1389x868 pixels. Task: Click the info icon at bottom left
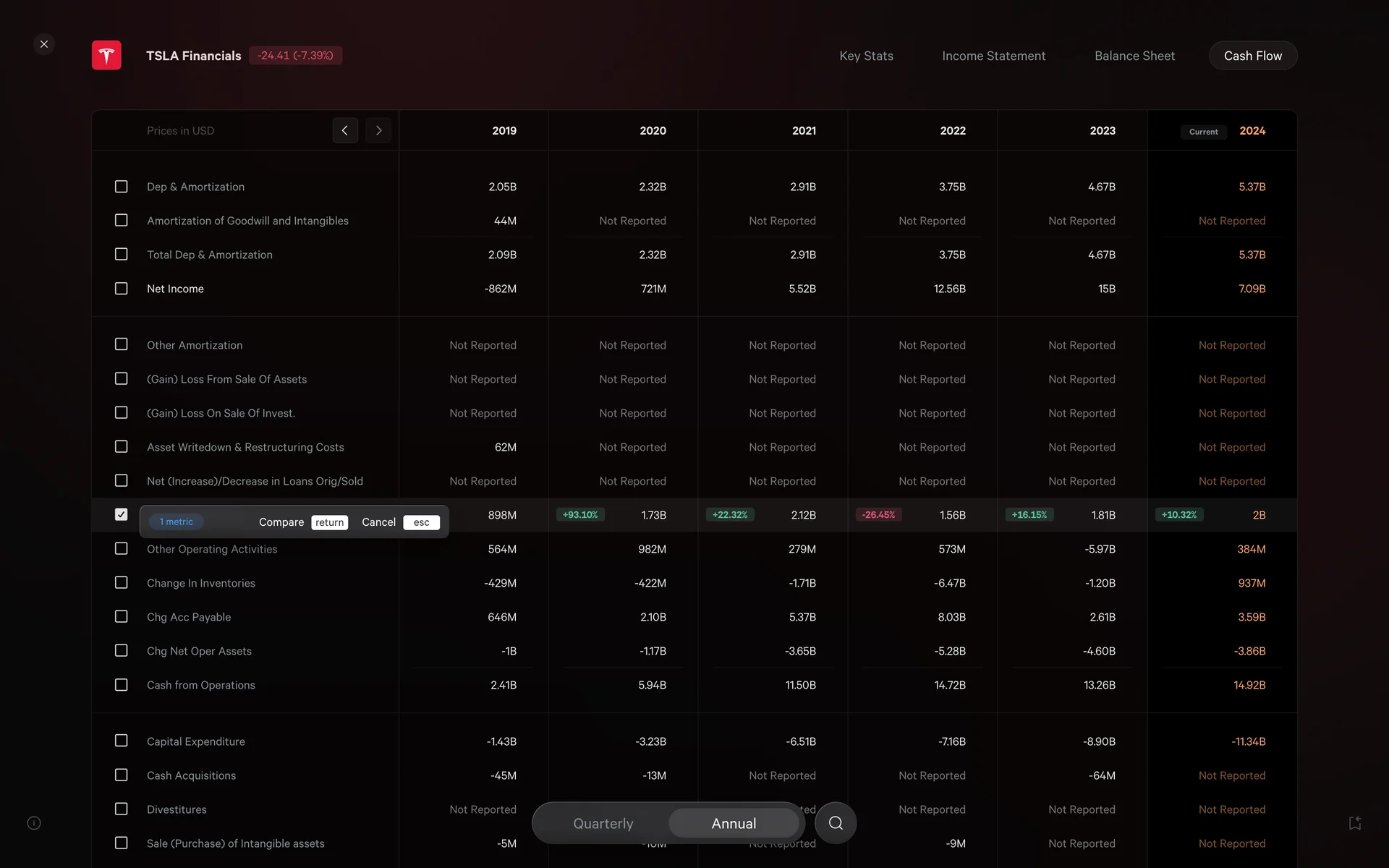coord(34,823)
